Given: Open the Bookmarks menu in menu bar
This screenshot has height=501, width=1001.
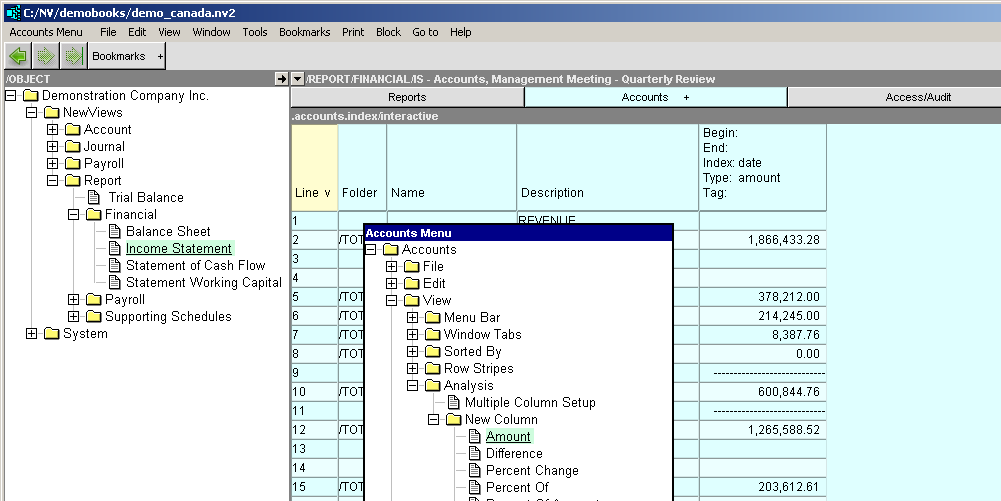Looking at the screenshot, I should [304, 32].
